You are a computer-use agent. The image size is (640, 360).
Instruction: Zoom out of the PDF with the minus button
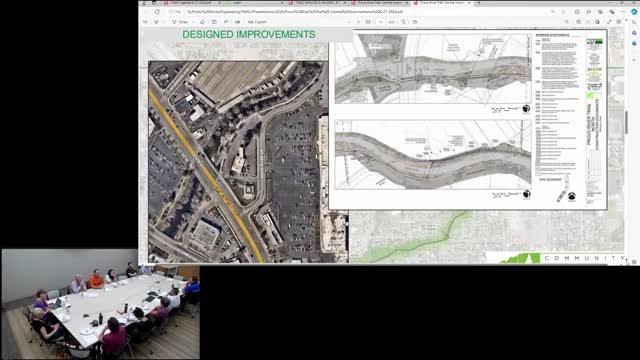pyautogui.click(x=349, y=22)
